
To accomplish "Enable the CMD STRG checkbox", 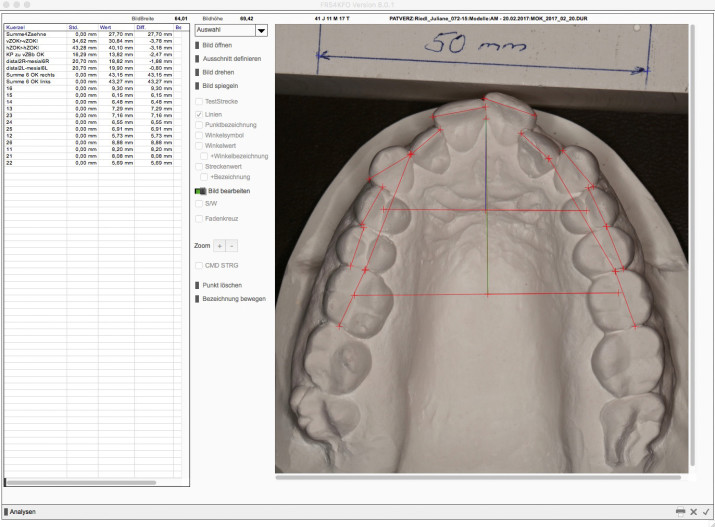I will [199, 265].
